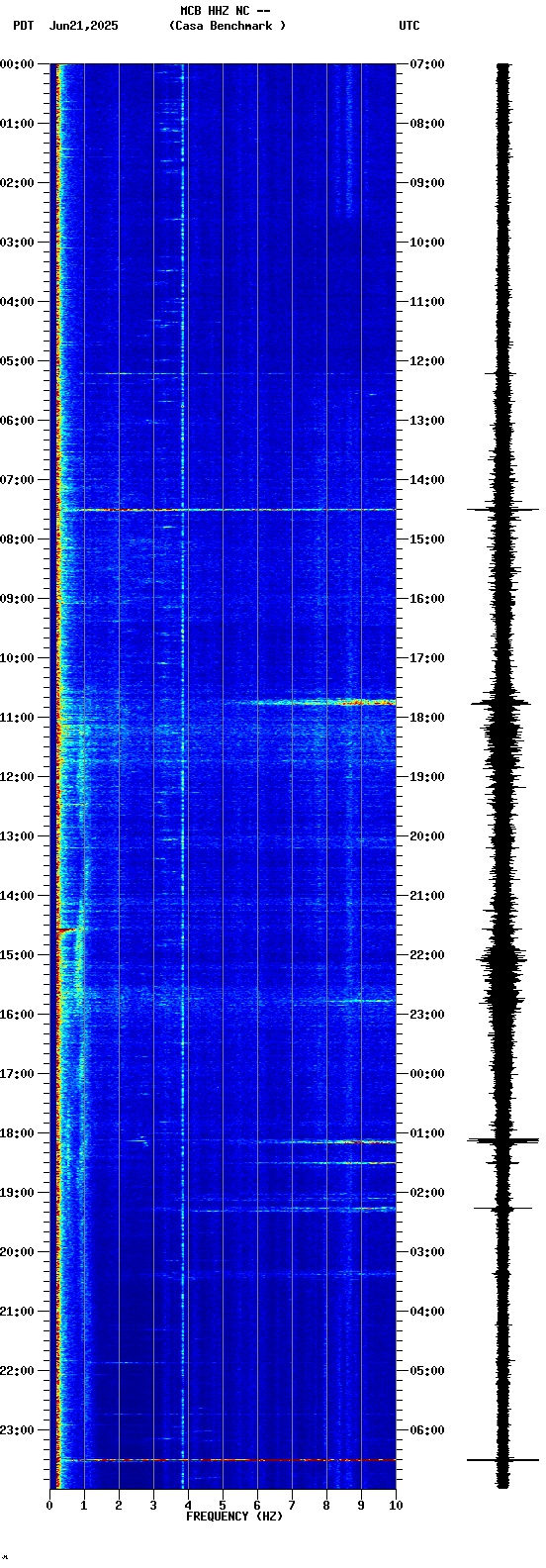Click the seismogram spike near 14:30 UTC

click(503, 509)
